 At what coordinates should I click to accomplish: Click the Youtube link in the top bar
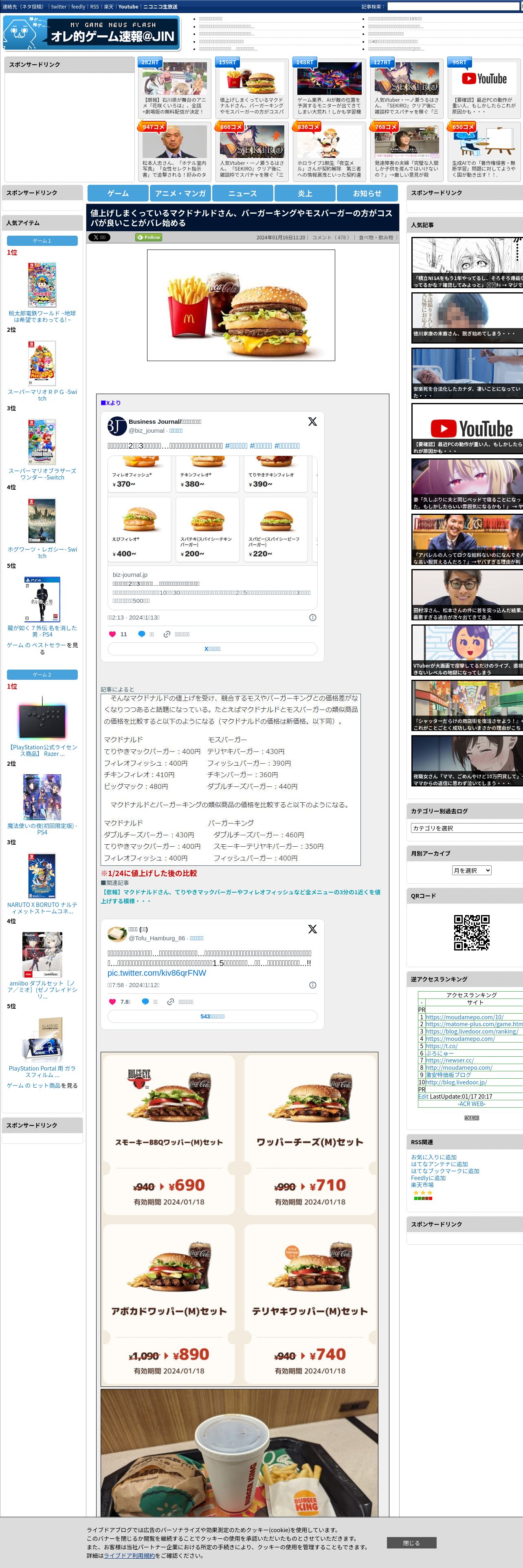tap(128, 7)
